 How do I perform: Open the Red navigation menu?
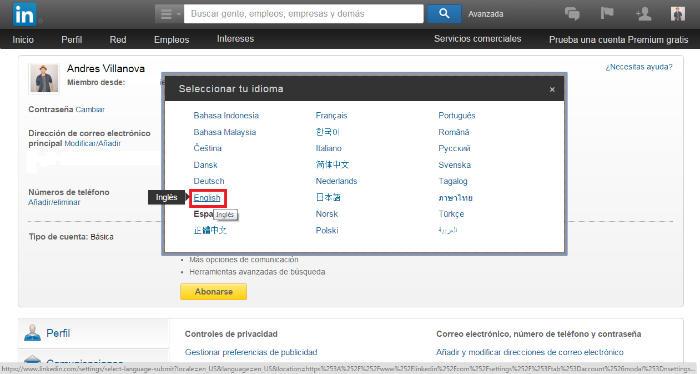pos(118,40)
